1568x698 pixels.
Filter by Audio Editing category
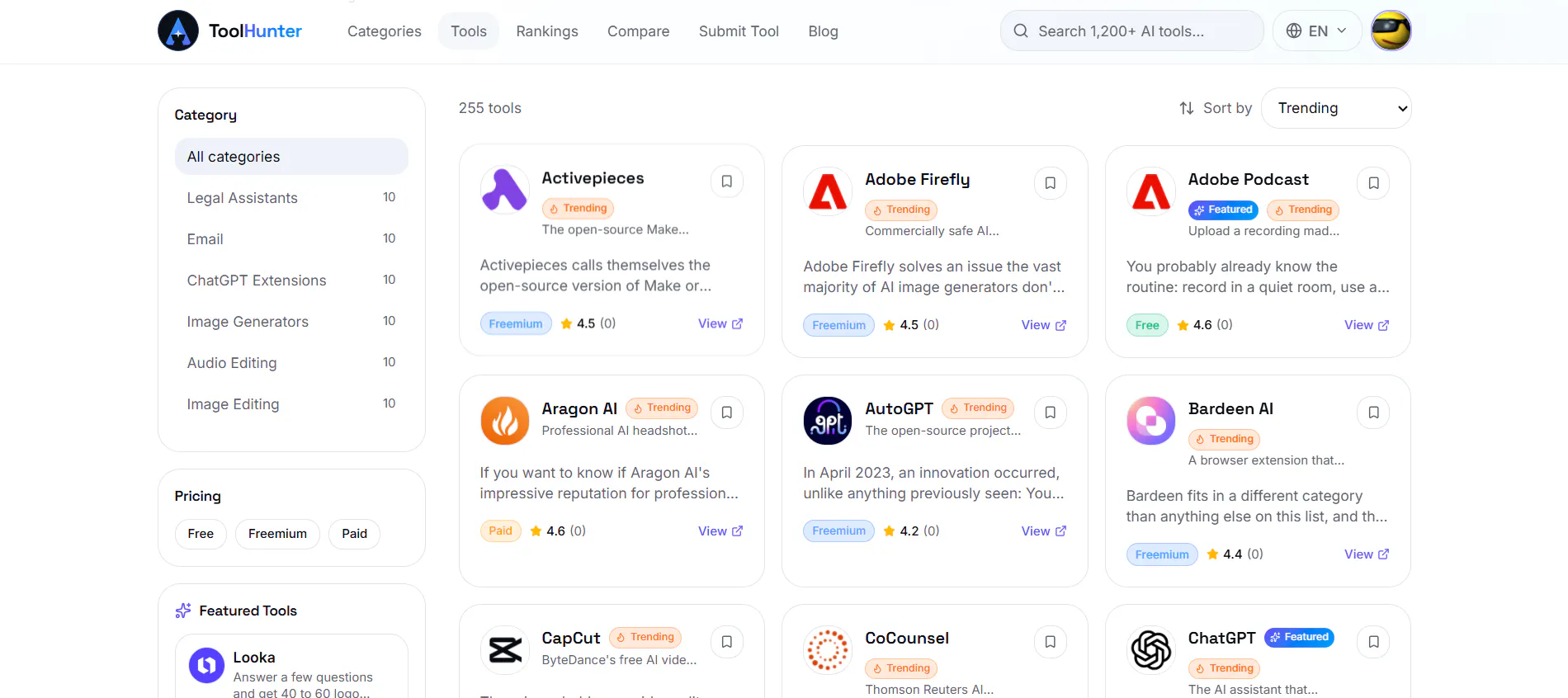click(x=291, y=363)
